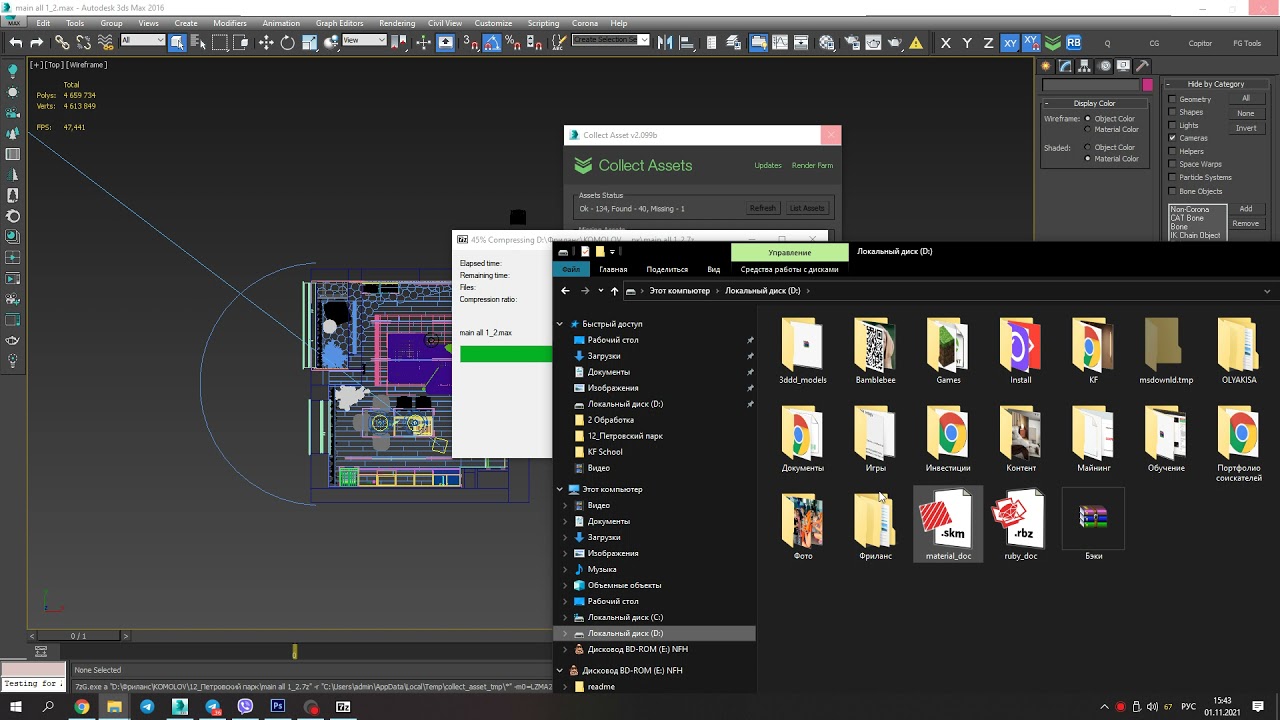Collapse Быстрый доступ in Explorer sidebar
Viewport: 1280px width, 720px height.
tap(560, 324)
